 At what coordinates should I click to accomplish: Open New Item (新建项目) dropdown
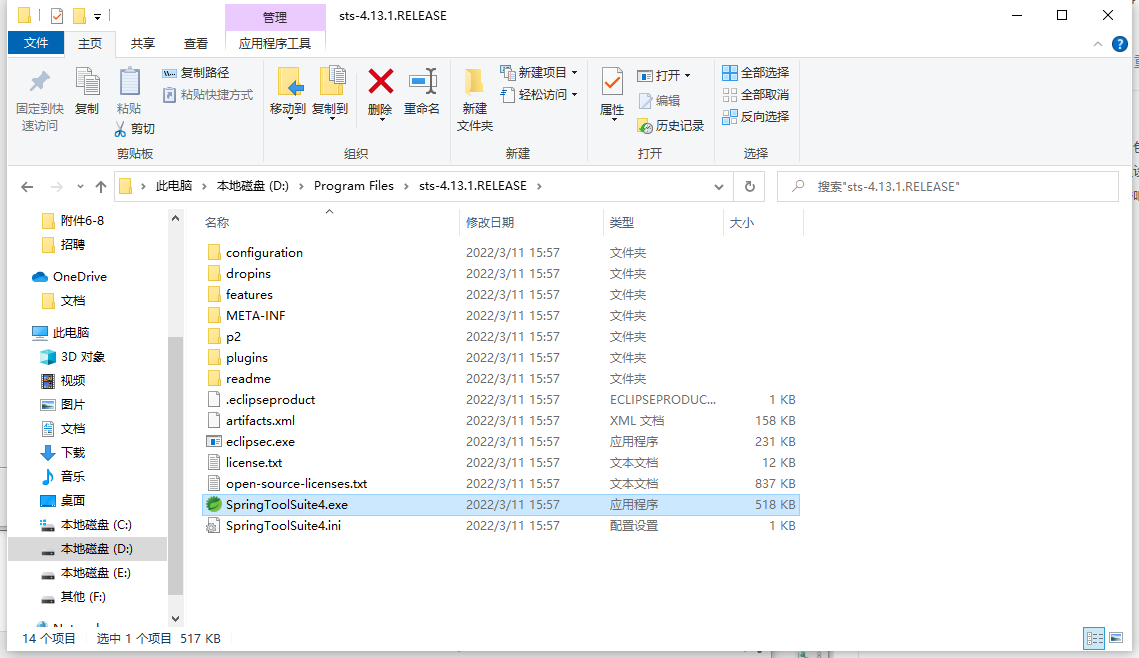(x=539, y=73)
